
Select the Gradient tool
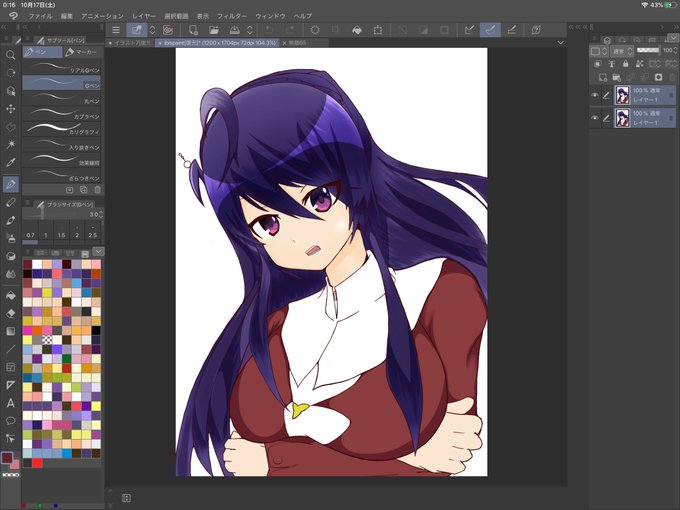[10, 331]
